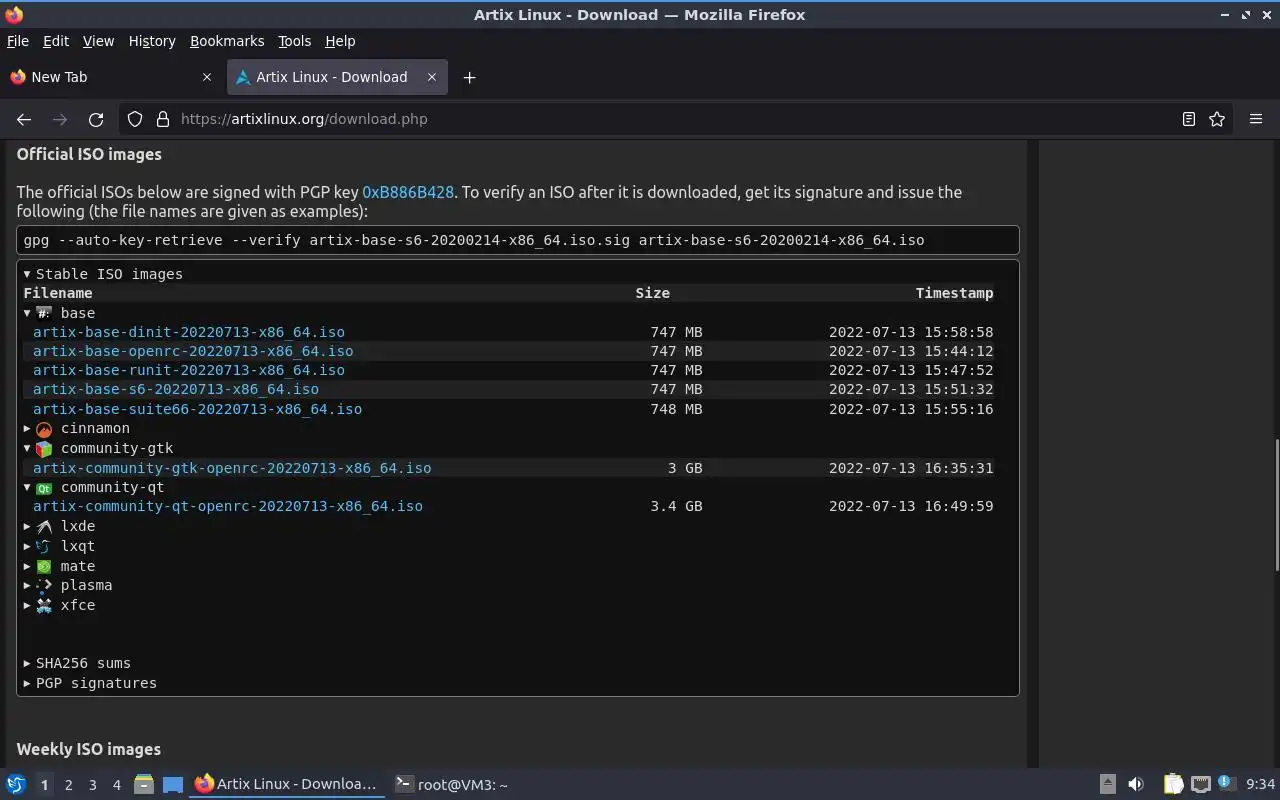
Task: Open the LXQt start menu icon in taskbar
Action: coord(16,784)
